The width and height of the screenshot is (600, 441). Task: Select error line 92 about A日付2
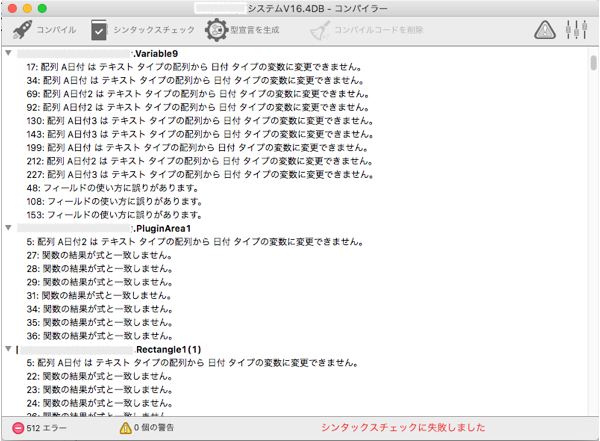pyautogui.click(x=198, y=107)
